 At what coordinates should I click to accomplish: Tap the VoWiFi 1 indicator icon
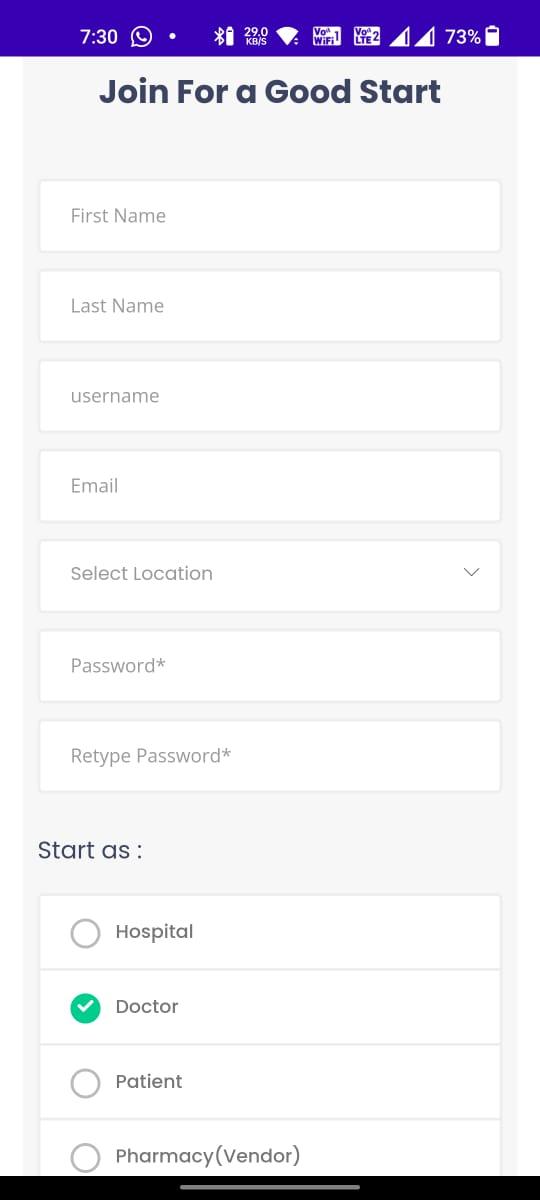(327, 37)
